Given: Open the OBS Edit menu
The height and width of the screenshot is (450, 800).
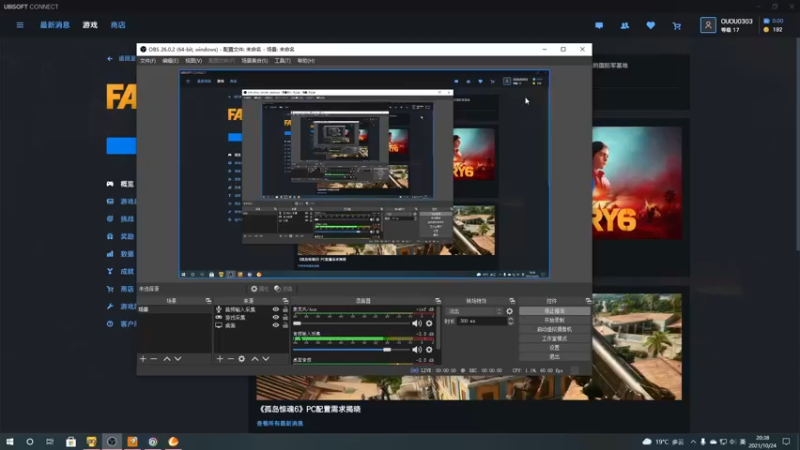Looking at the screenshot, I should (170, 61).
